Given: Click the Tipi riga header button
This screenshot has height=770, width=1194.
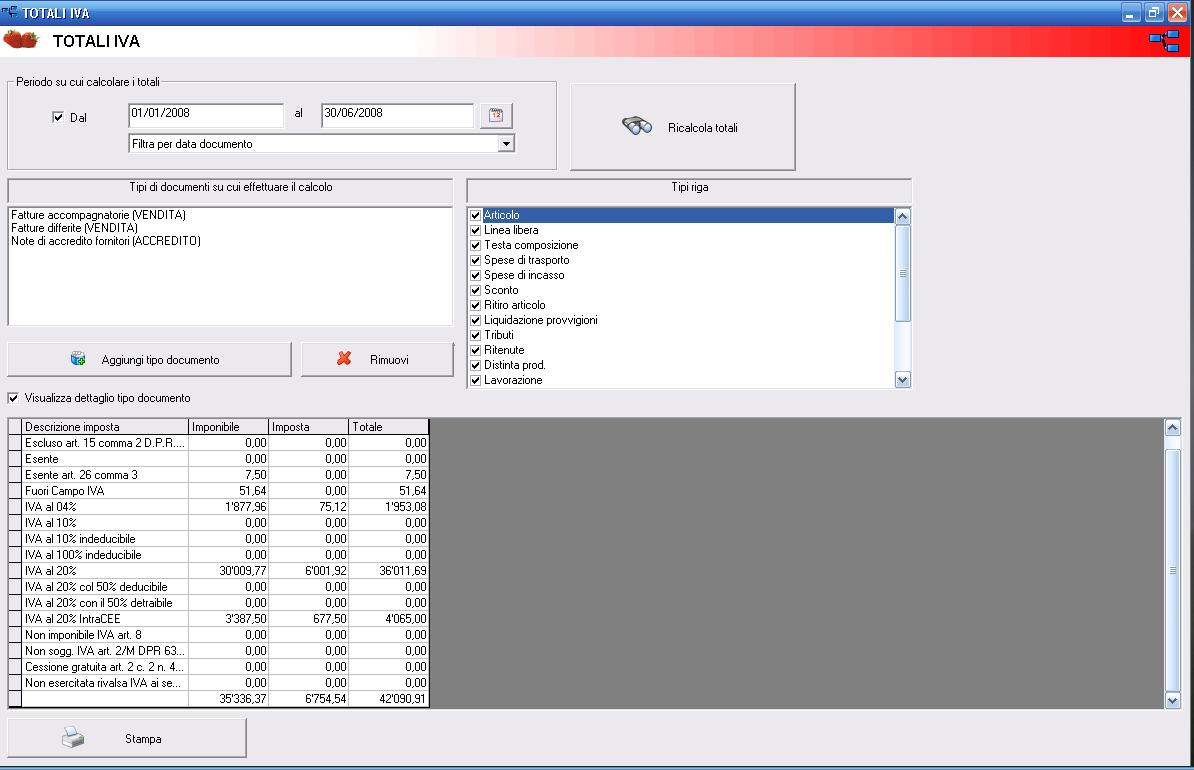Looking at the screenshot, I should coord(688,189).
